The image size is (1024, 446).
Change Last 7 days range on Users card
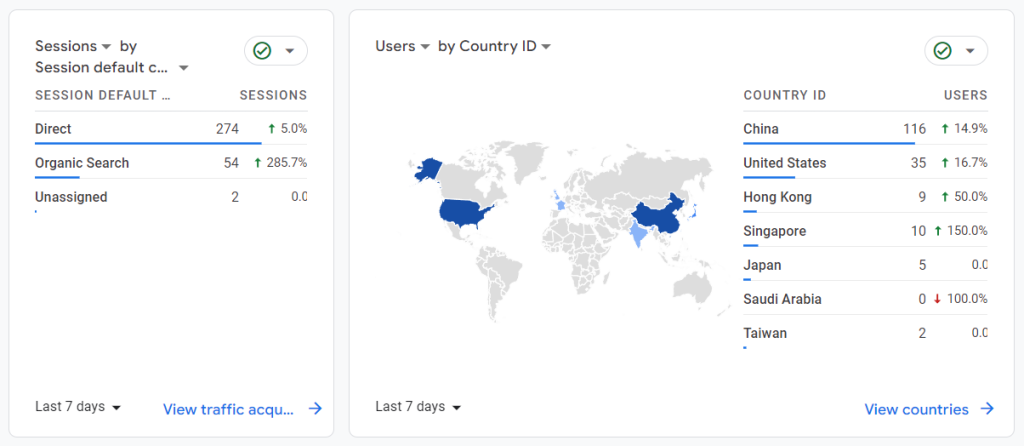[x=419, y=407]
